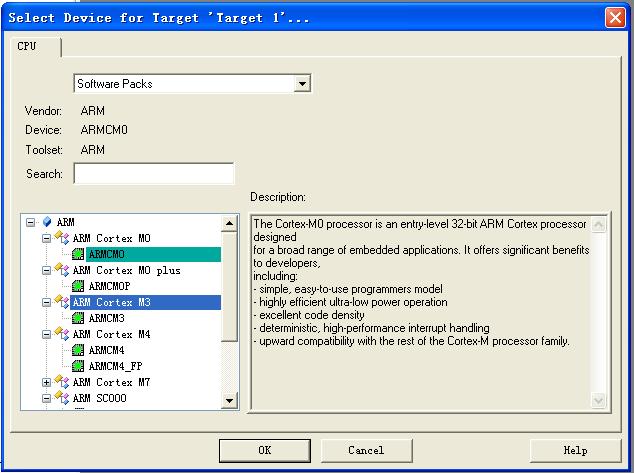This screenshot has width=634, height=473.
Task: Select ARM Cortex M4 tree label
Action: pos(112,334)
